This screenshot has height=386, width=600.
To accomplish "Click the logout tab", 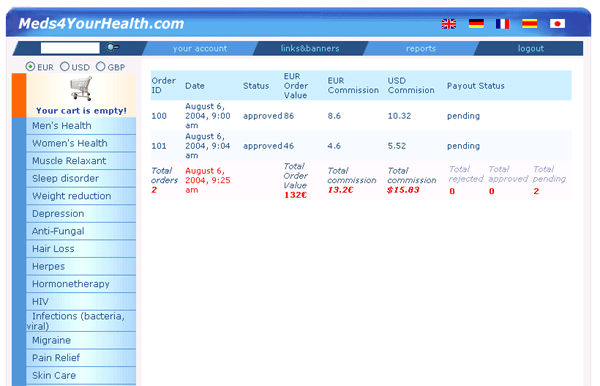I will coord(530,49).
